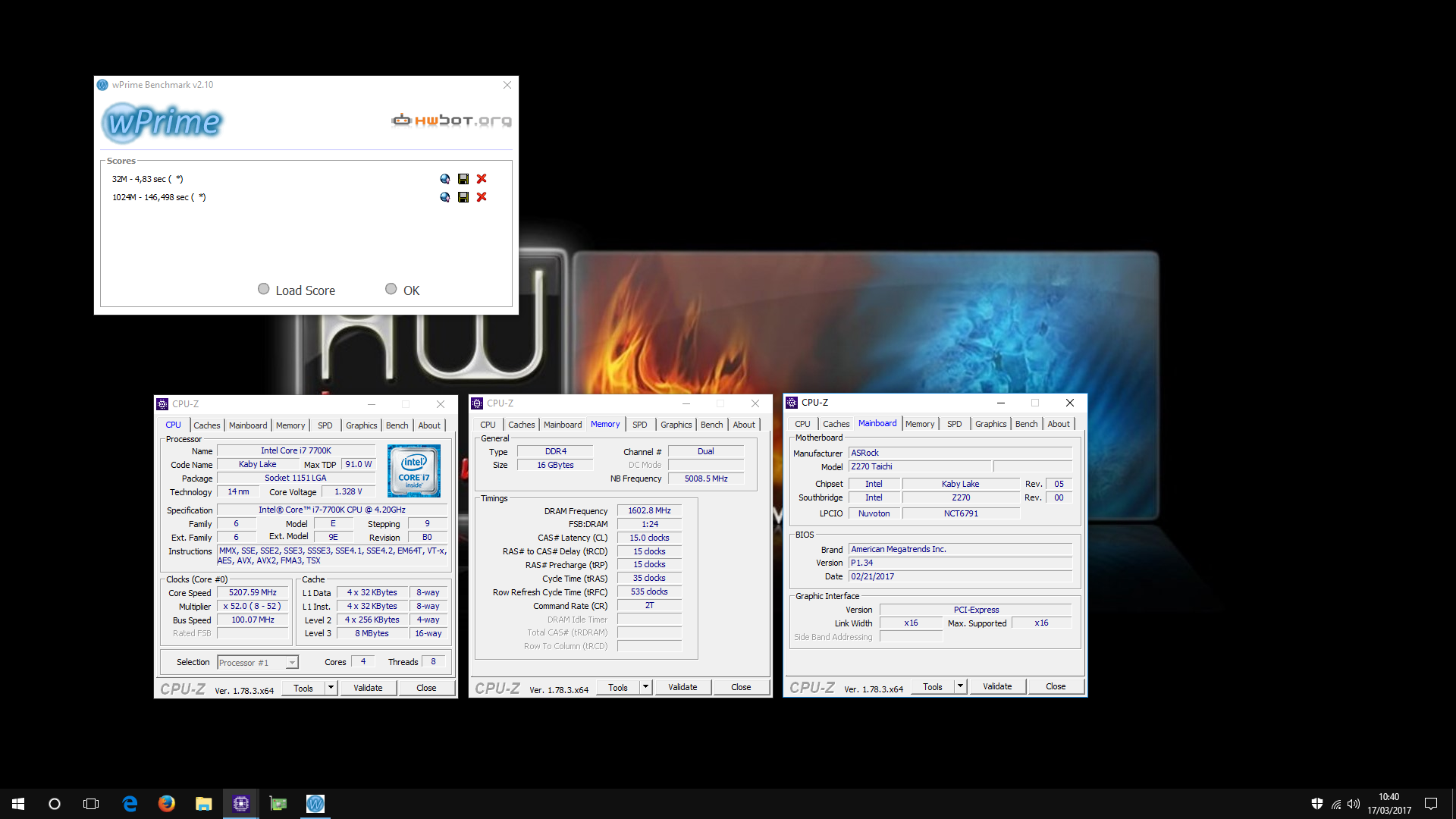Screen dimensions: 1456x819
Task: Open the HWBOT.org logo link
Action: [x=451, y=120]
